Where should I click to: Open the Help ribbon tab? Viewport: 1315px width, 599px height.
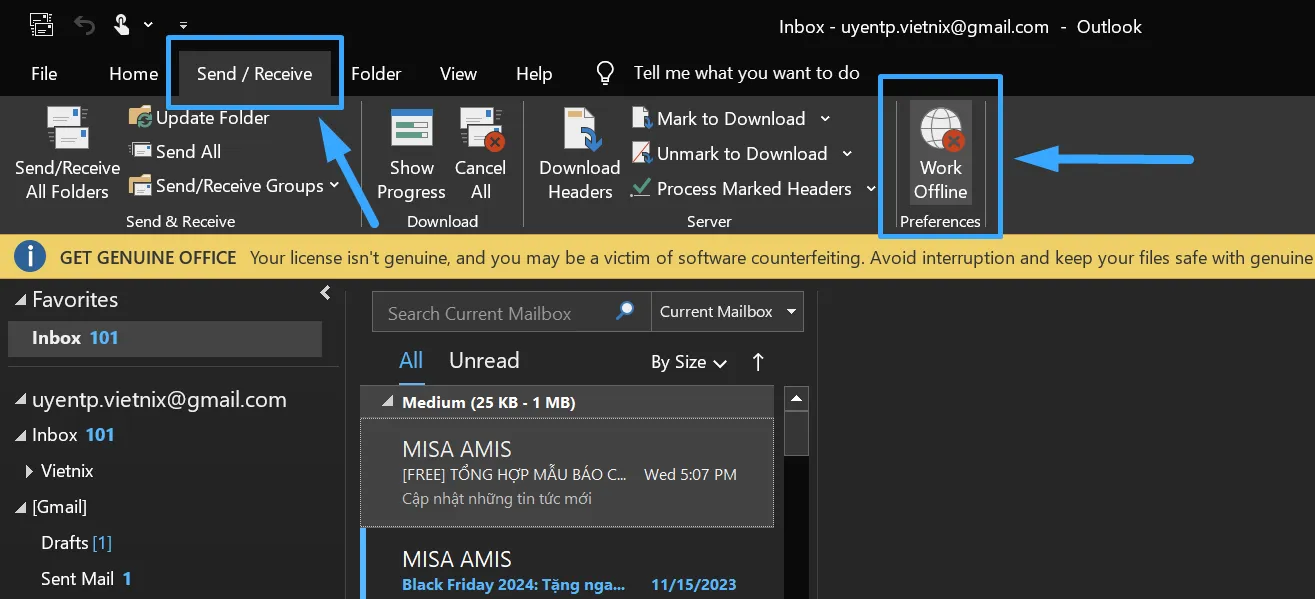(534, 74)
